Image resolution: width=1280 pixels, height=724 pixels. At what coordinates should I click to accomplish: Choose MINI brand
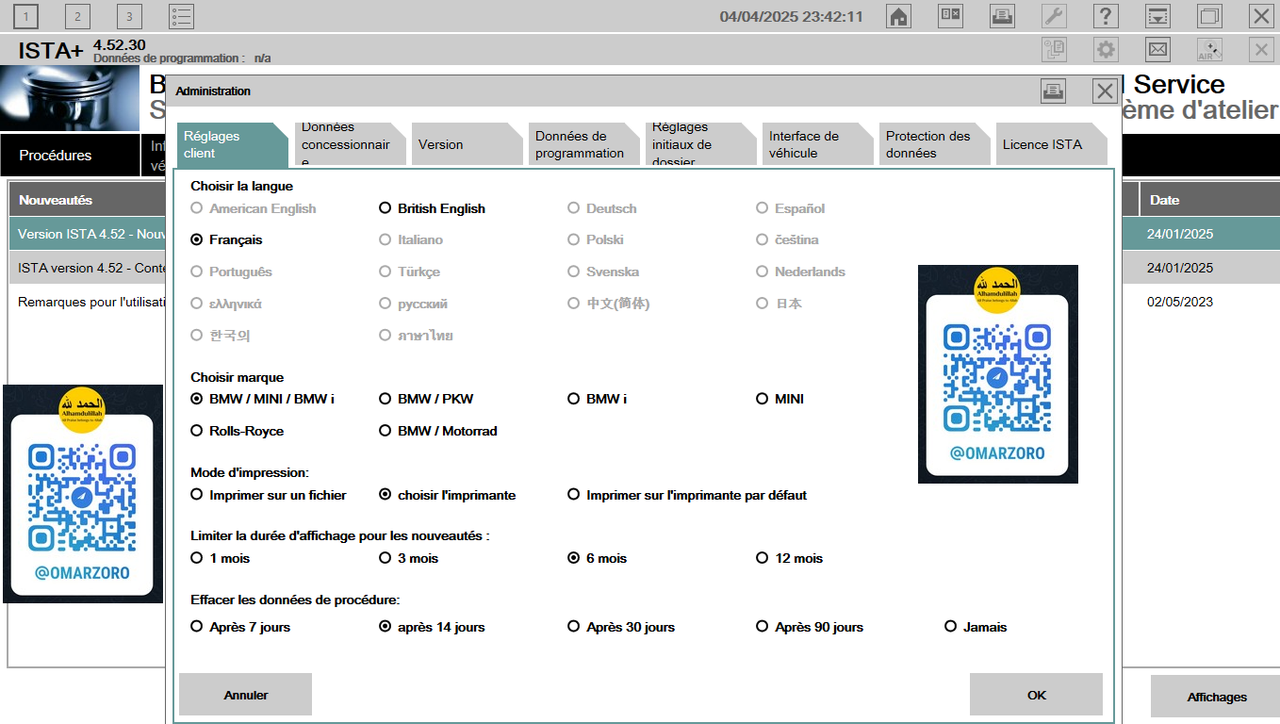(x=780, y=399)
